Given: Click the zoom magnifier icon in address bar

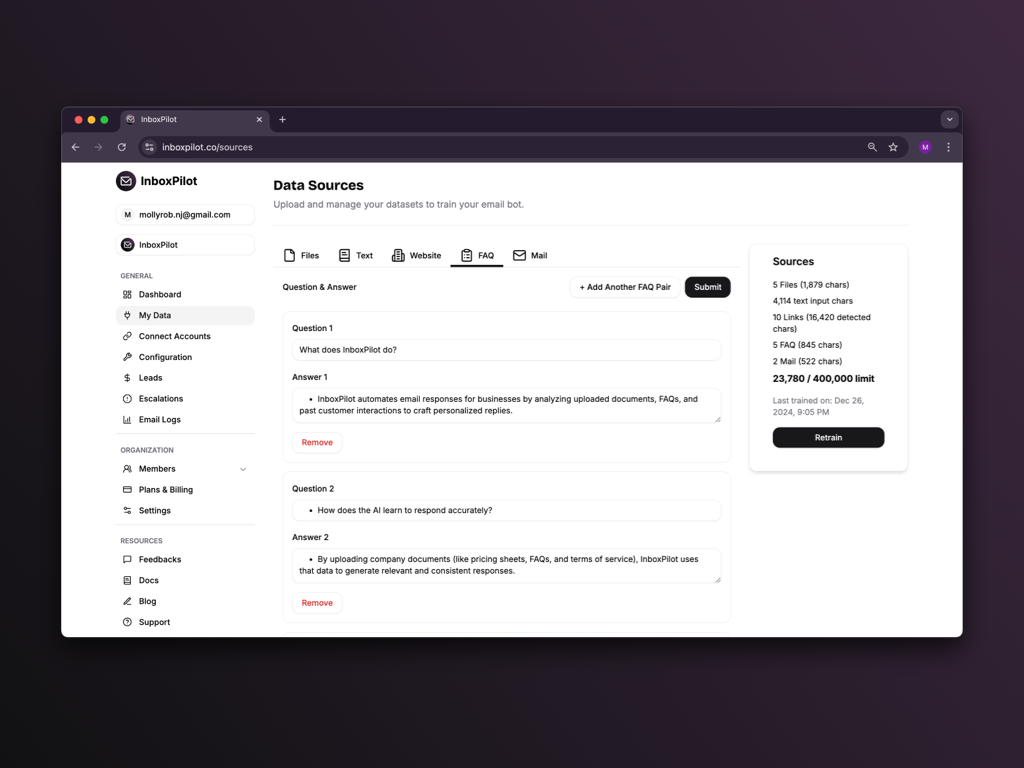Looking at the screenshot, I should [x=872, y=148].
